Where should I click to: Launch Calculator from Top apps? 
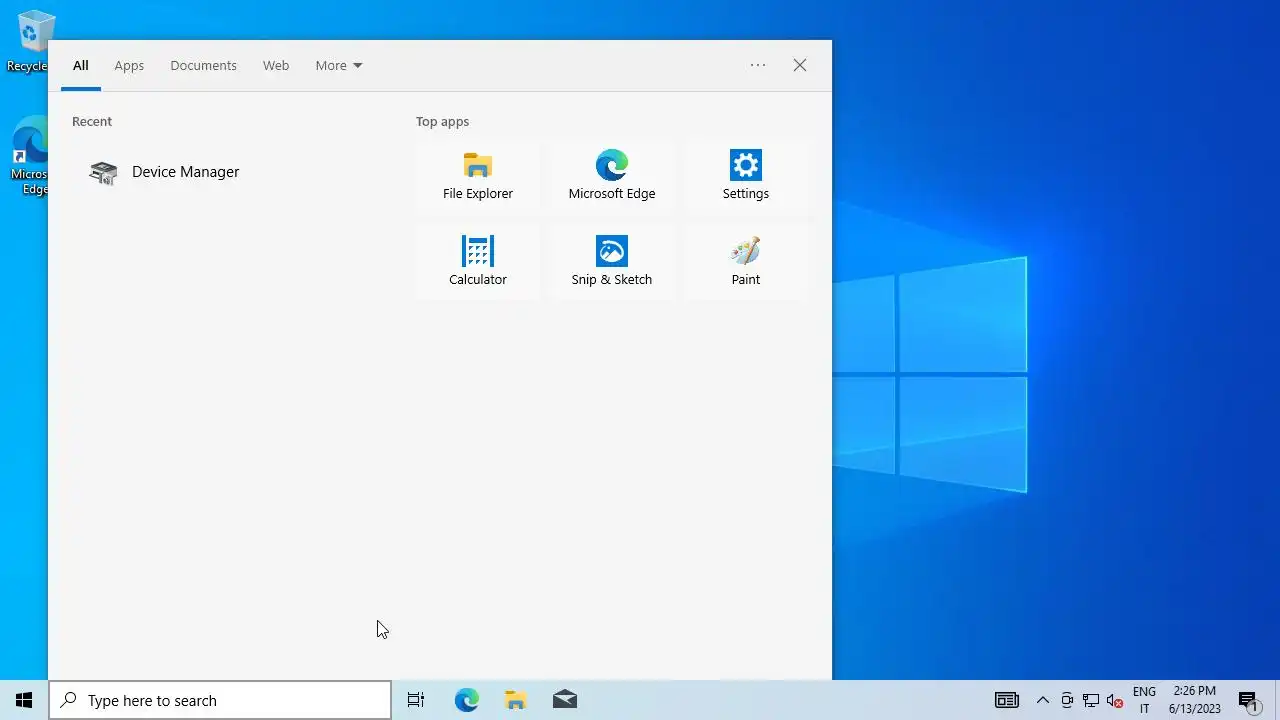478,261
